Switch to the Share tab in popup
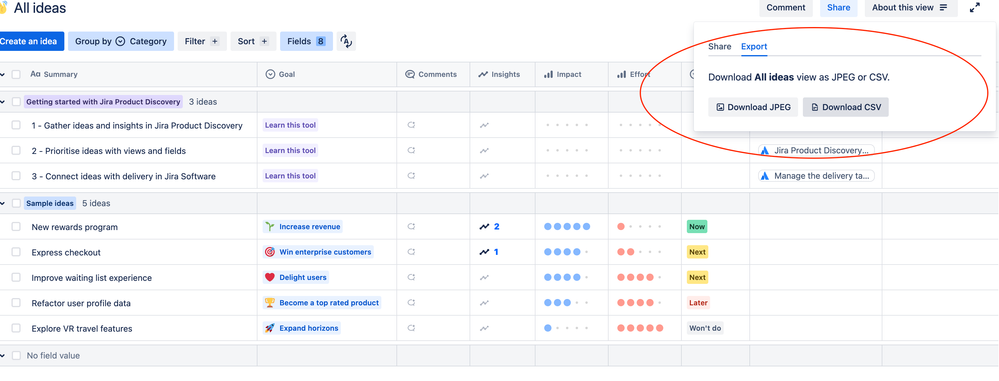 (719, 47)
